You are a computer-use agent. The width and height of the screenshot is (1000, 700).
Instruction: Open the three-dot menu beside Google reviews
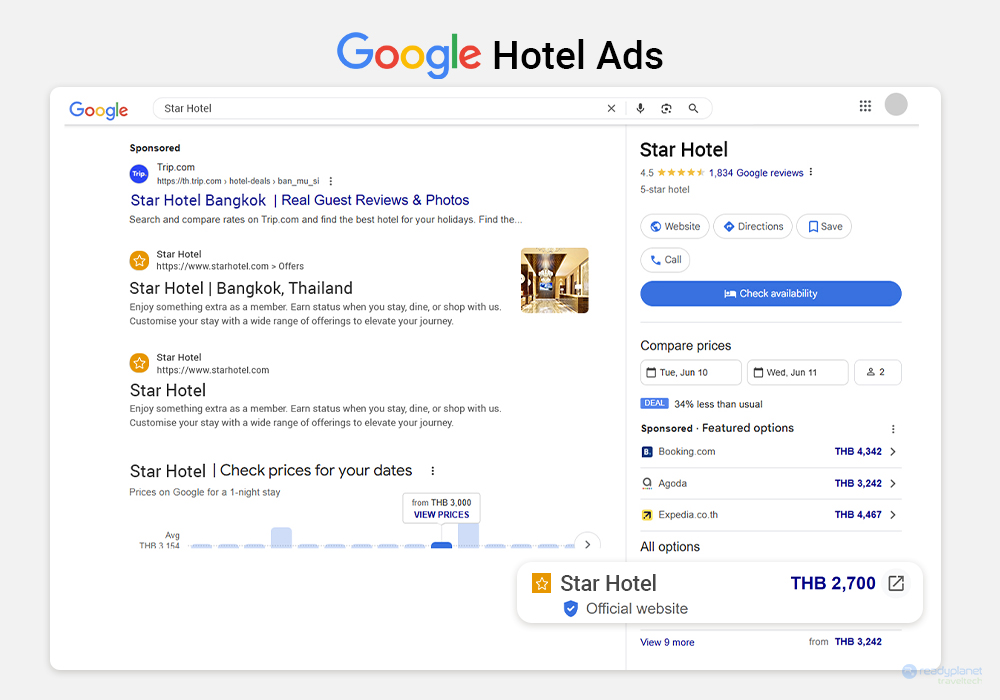(811, 172)
